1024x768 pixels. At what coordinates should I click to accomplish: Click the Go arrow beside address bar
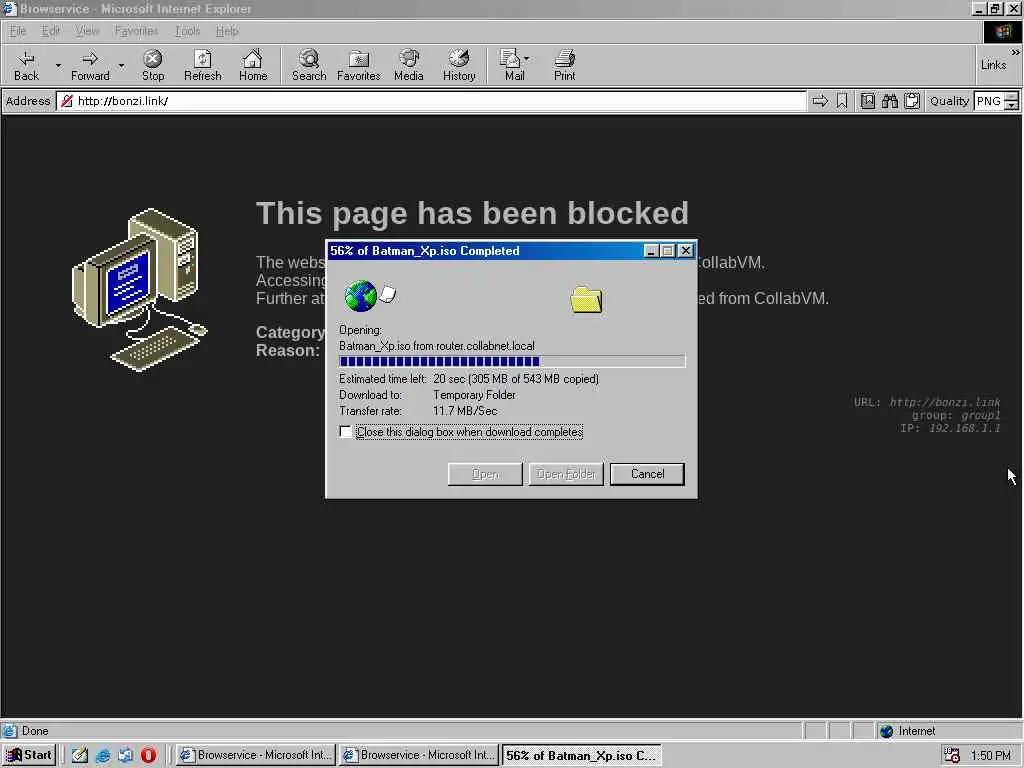coord(820,101)
